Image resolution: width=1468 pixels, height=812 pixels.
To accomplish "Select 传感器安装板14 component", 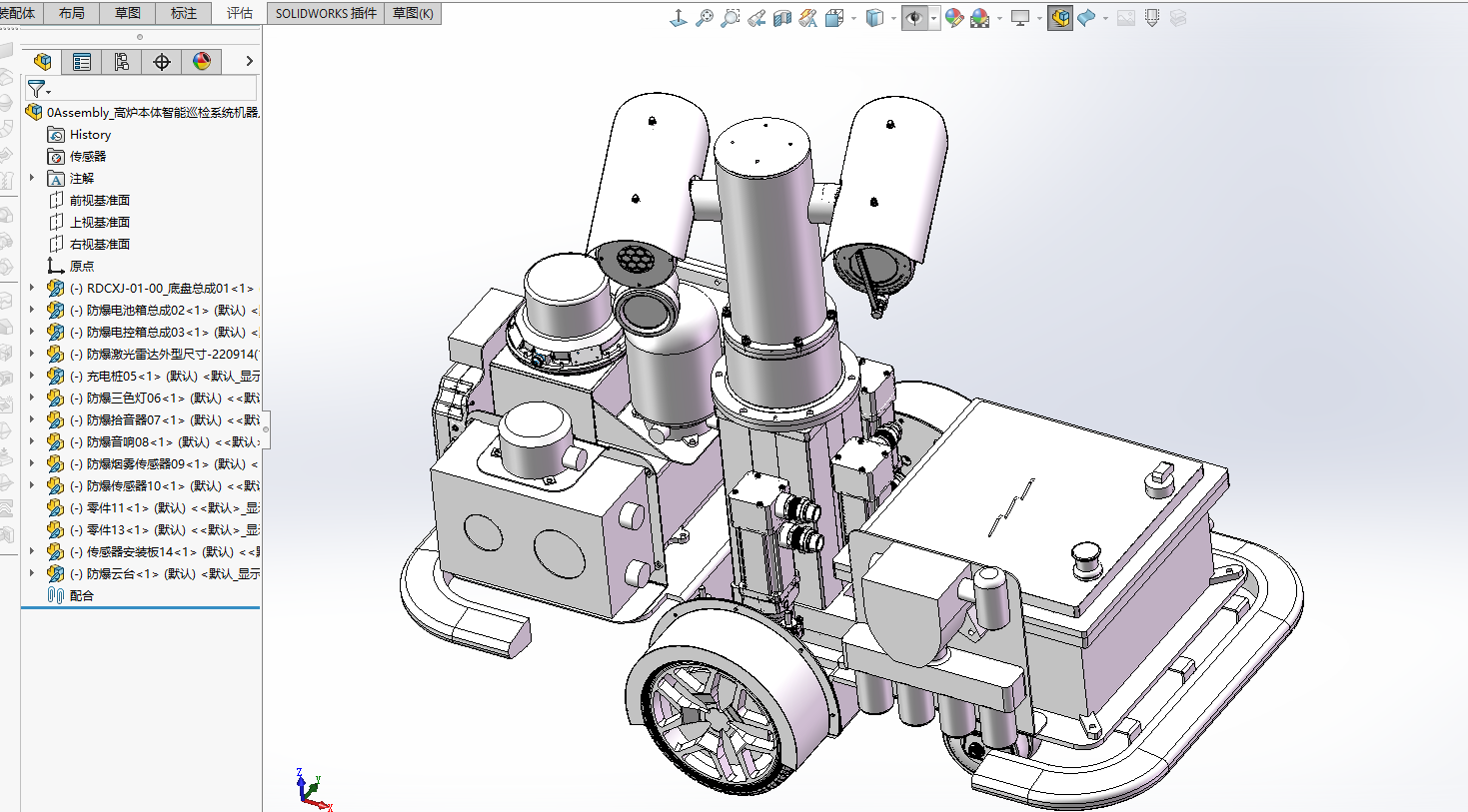I will 154,552.
